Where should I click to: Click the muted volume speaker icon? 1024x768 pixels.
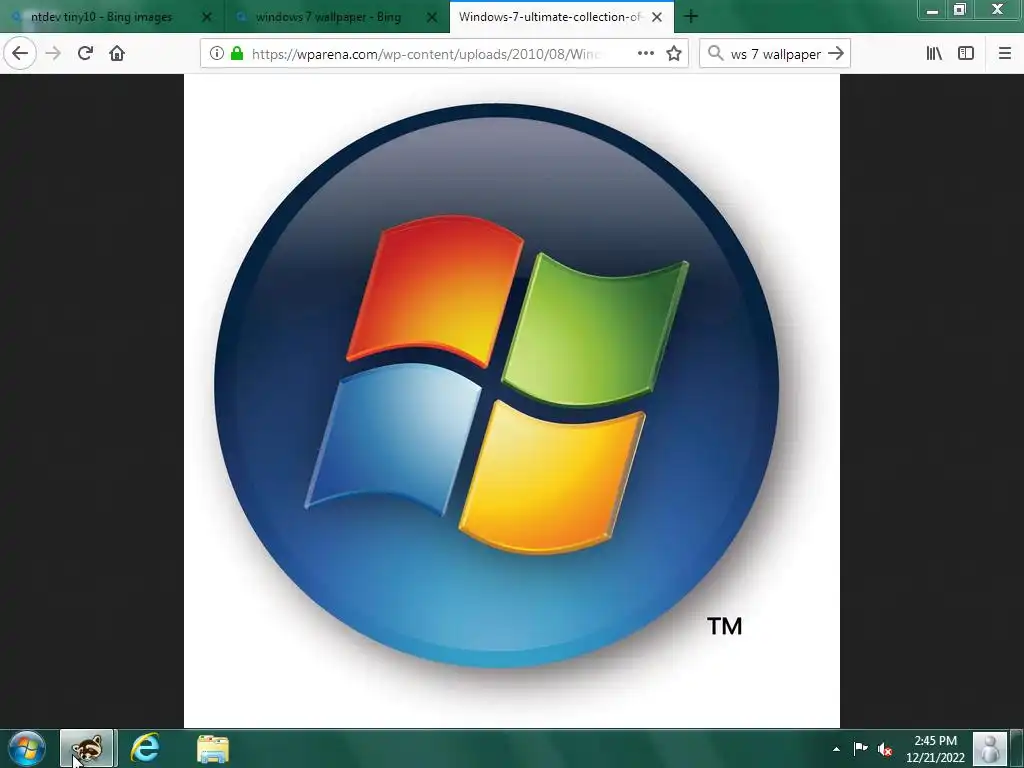[x=885, y=749]
